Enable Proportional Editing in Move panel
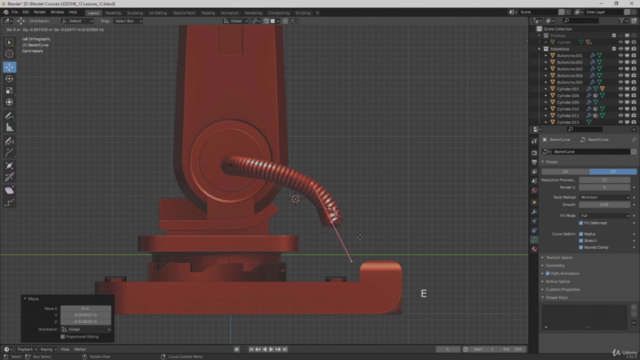This screenshot has height=360, width=640. point(62,337)
